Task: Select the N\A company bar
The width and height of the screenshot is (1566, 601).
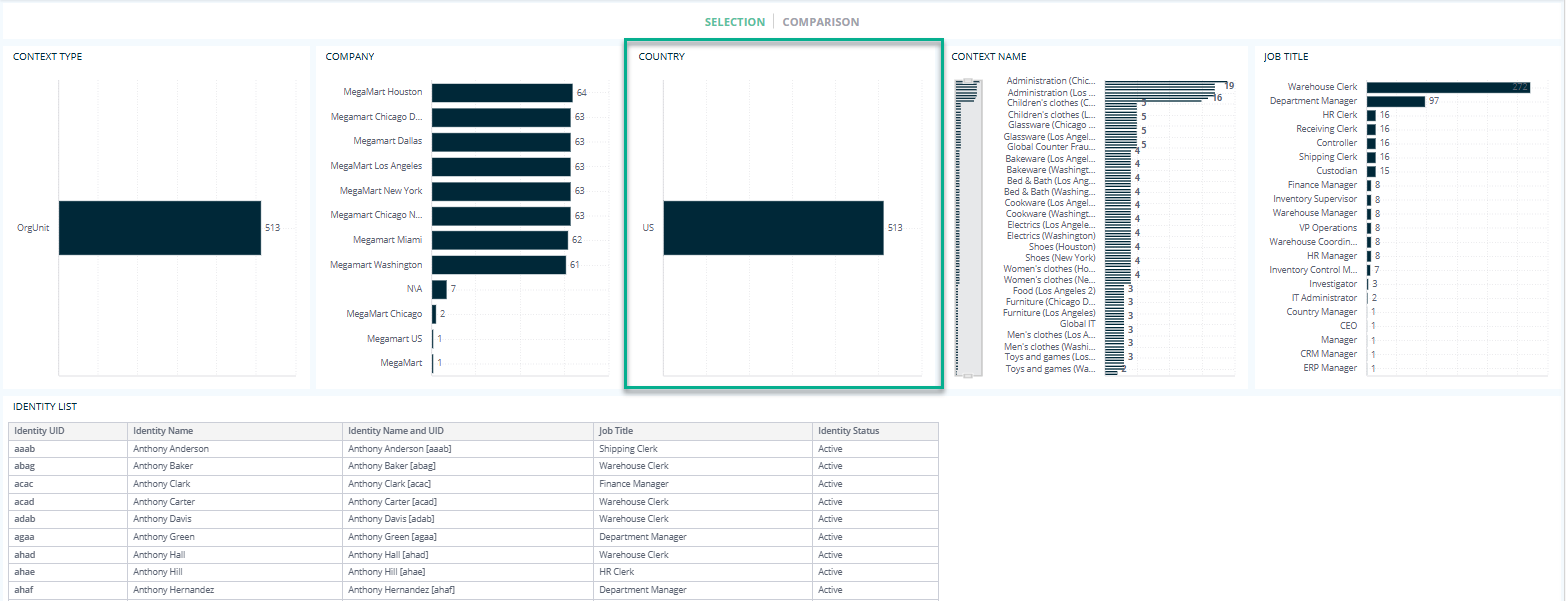Action: 439,289
